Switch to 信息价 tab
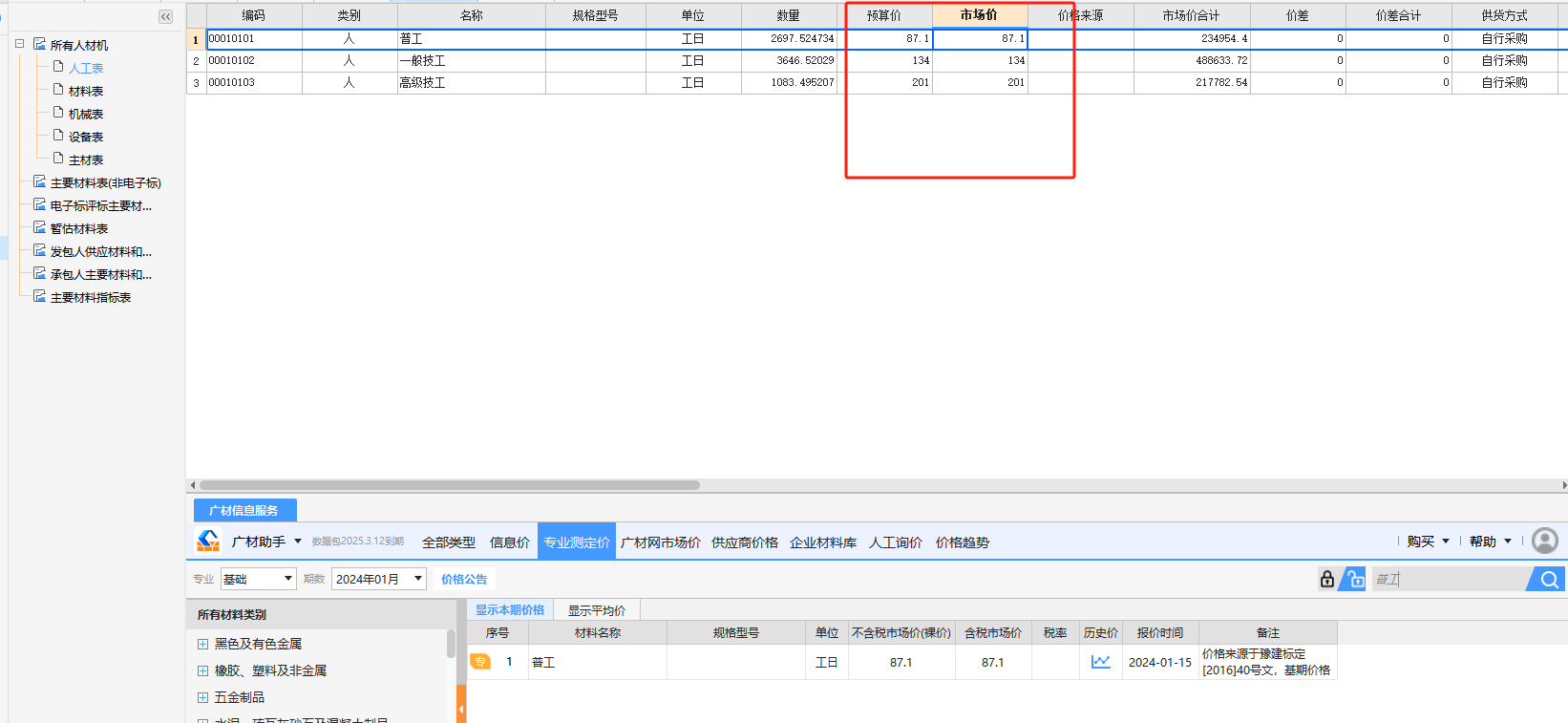The height and width of the screenshot is (723, 1568). click(510, 542)
